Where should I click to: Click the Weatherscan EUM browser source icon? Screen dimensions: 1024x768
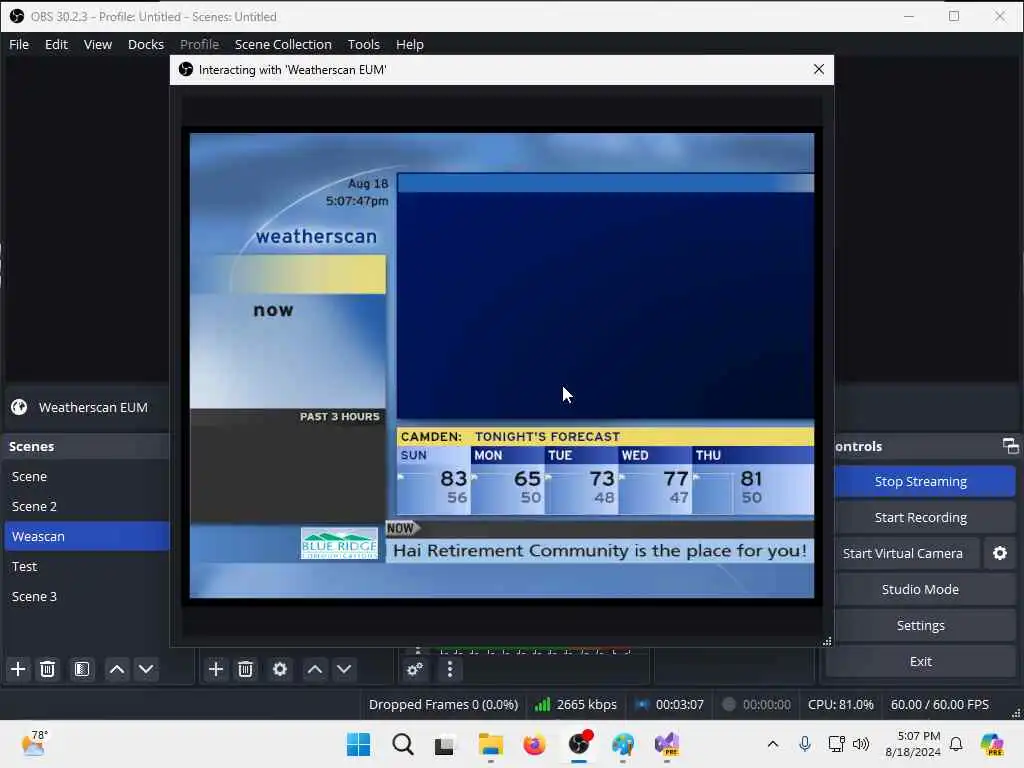pyautogui.click(x=19, y=407)
